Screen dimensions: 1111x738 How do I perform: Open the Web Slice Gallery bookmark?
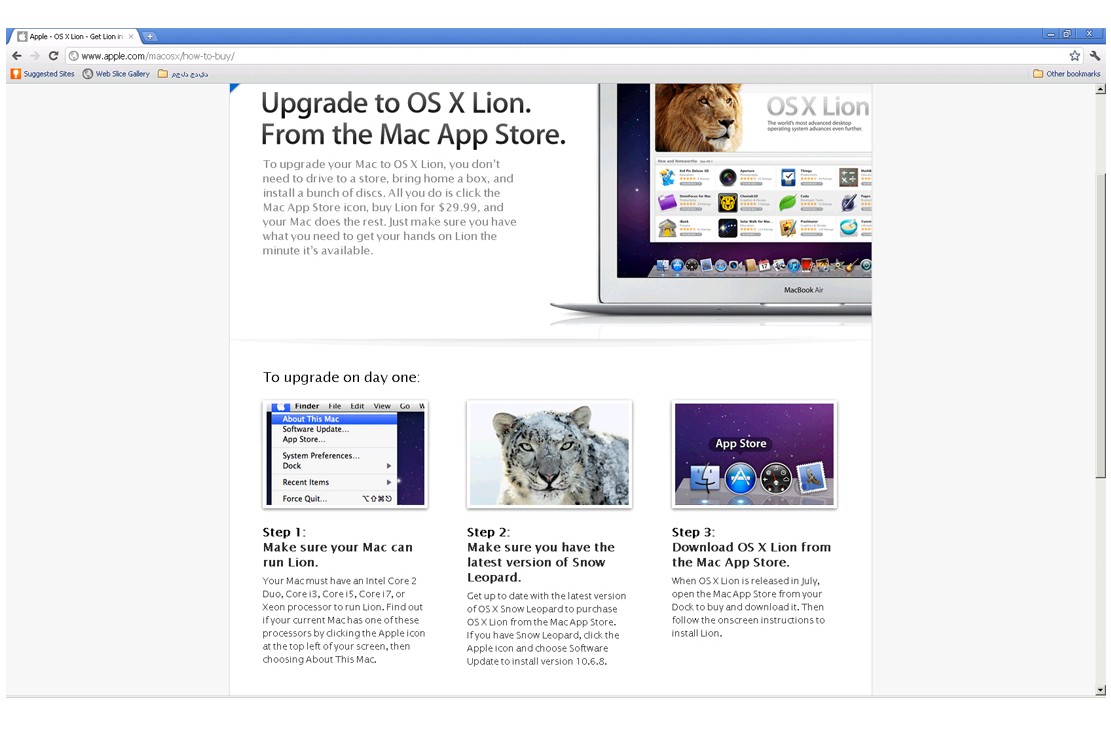pos(116,74)
